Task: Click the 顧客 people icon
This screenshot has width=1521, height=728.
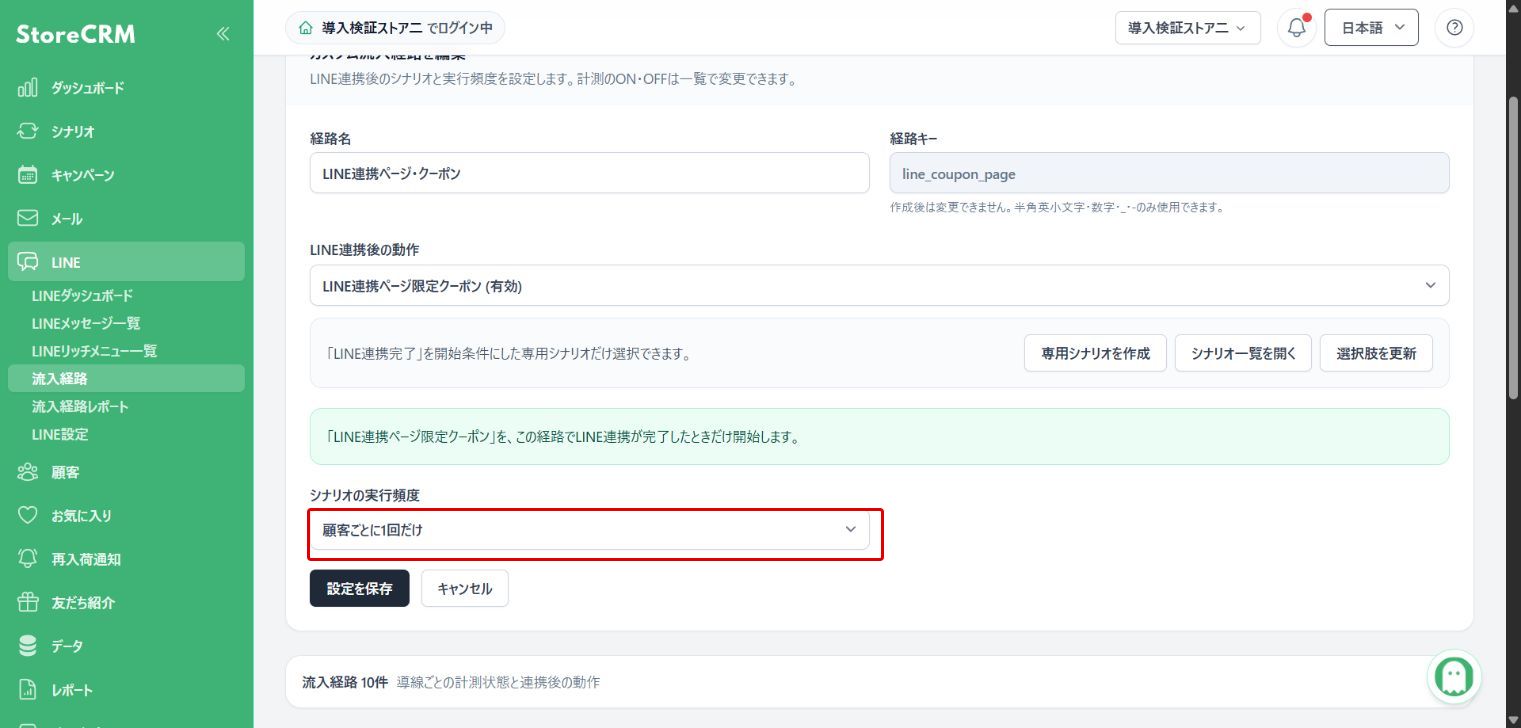Action: [x=28, y=472]
